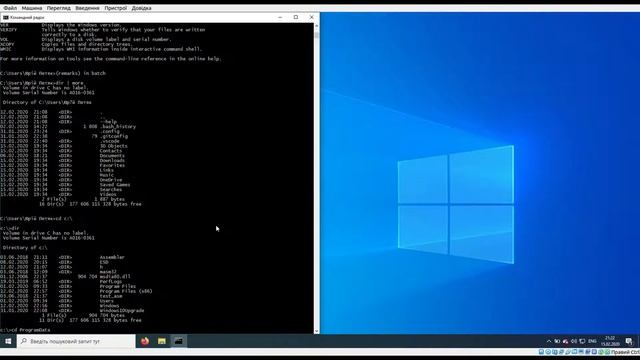Click the red tray icon

(565, 341)
